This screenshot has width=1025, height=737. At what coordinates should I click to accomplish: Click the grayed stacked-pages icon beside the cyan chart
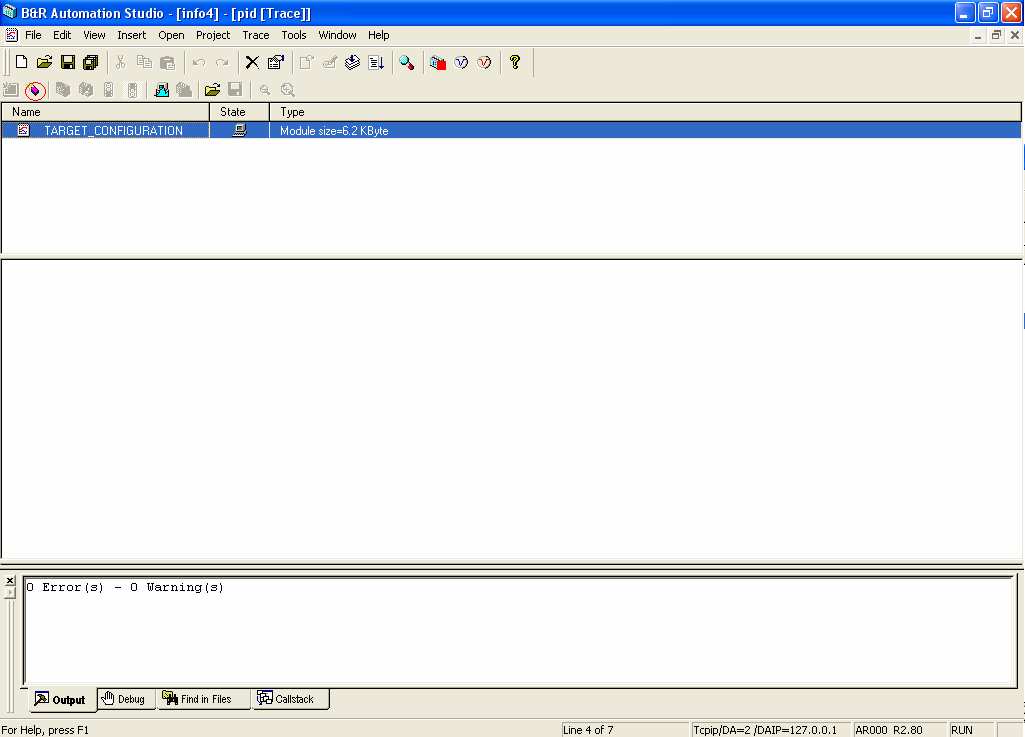pyautogui.click(x=184, y=90)
